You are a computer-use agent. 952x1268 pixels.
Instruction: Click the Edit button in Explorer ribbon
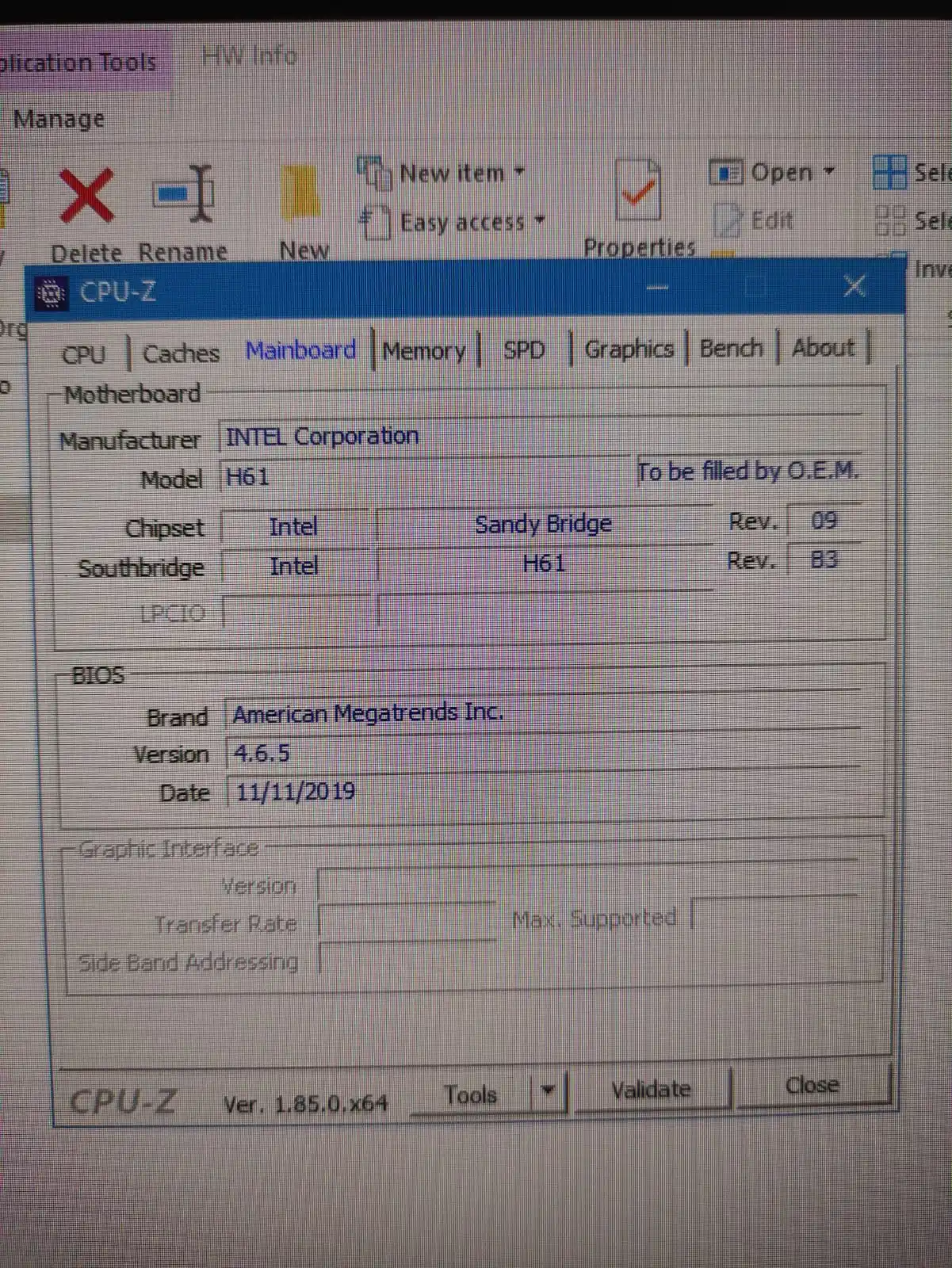(754, 220)
